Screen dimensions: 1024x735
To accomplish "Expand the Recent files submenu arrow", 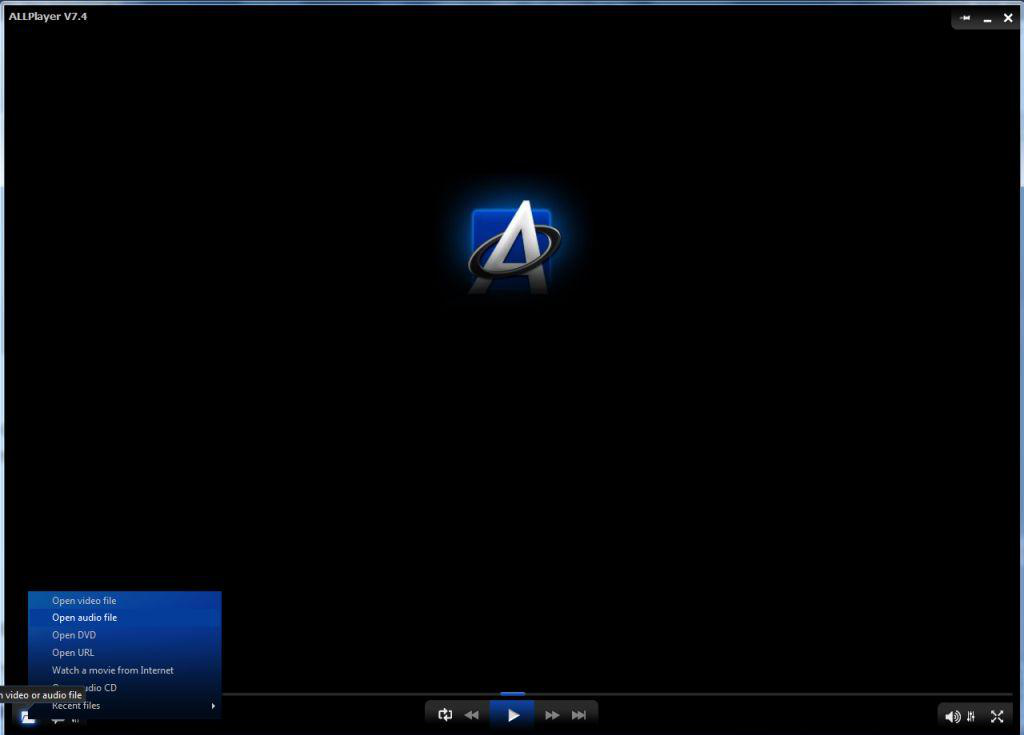I will (213, 706).
